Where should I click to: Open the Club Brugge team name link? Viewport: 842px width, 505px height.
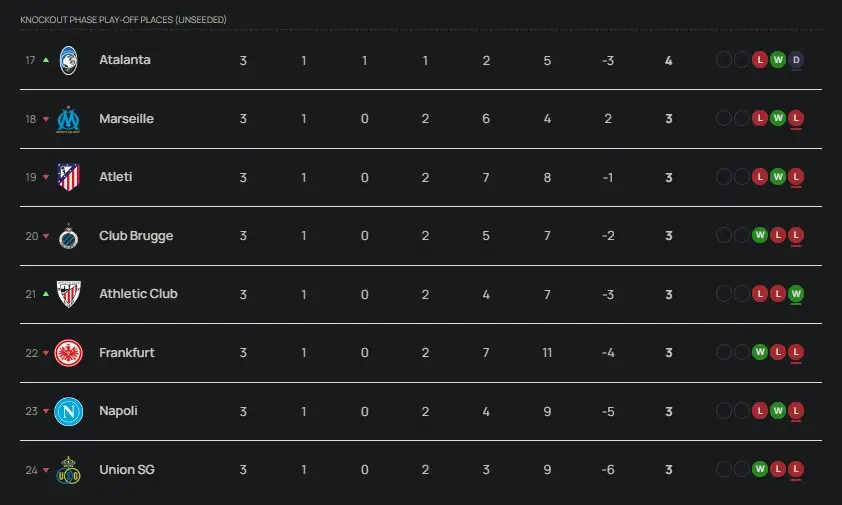point(136,236)
